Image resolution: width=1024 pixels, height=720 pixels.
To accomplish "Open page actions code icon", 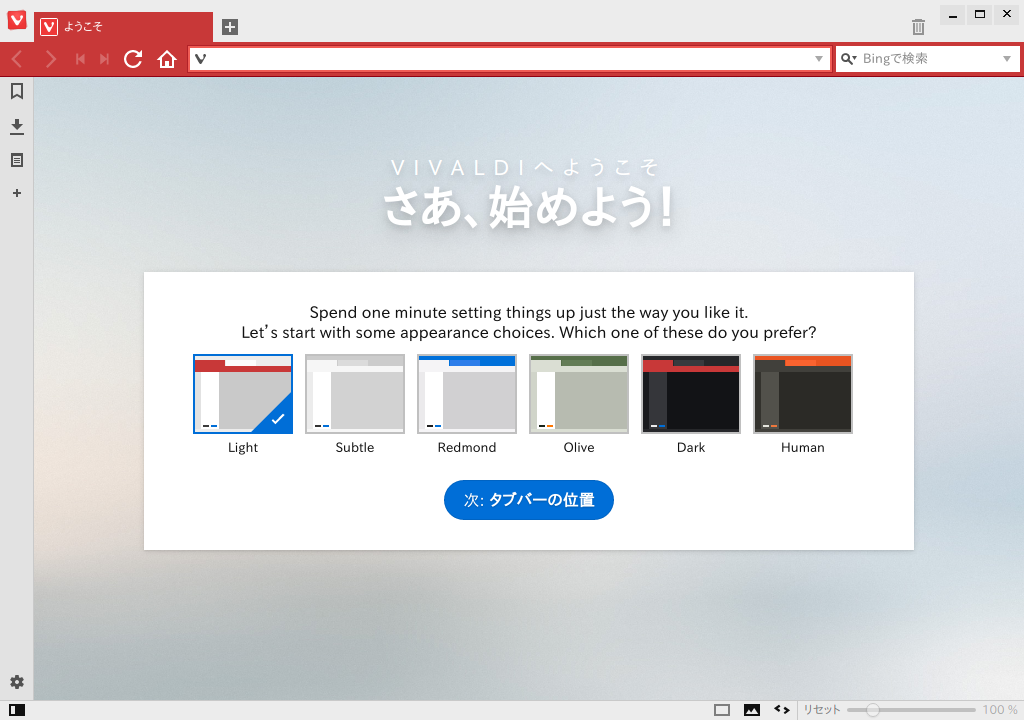I will tap(782, 710).
